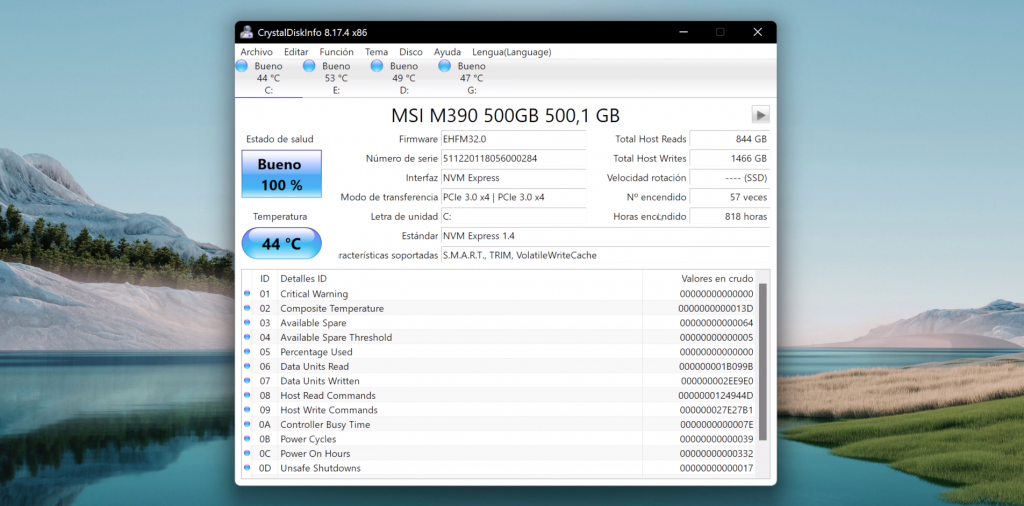Viewport: 1024px width, 506px height.
Task: Click the Bueno 100 % health status button
Action: [281, 174]
